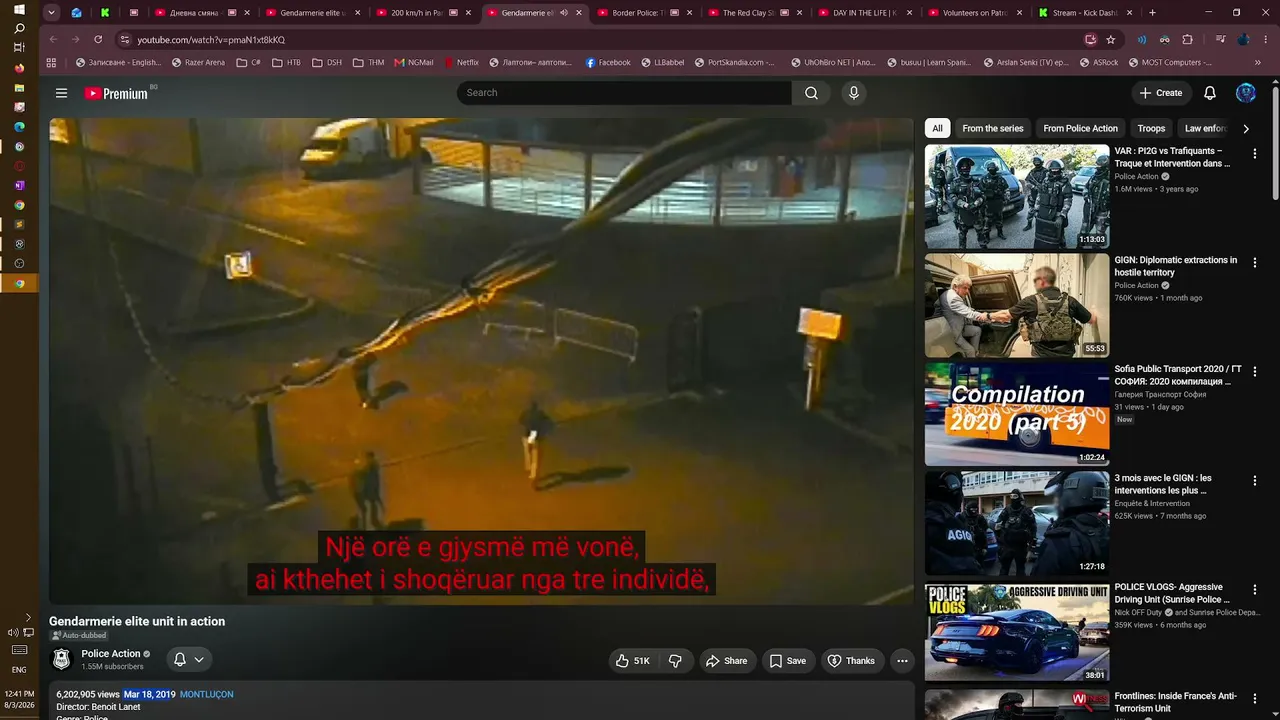Open GIGN Diplomatic extractions thumbnail
This screenshot has width=1280, height=720.
click(1017, 306)
